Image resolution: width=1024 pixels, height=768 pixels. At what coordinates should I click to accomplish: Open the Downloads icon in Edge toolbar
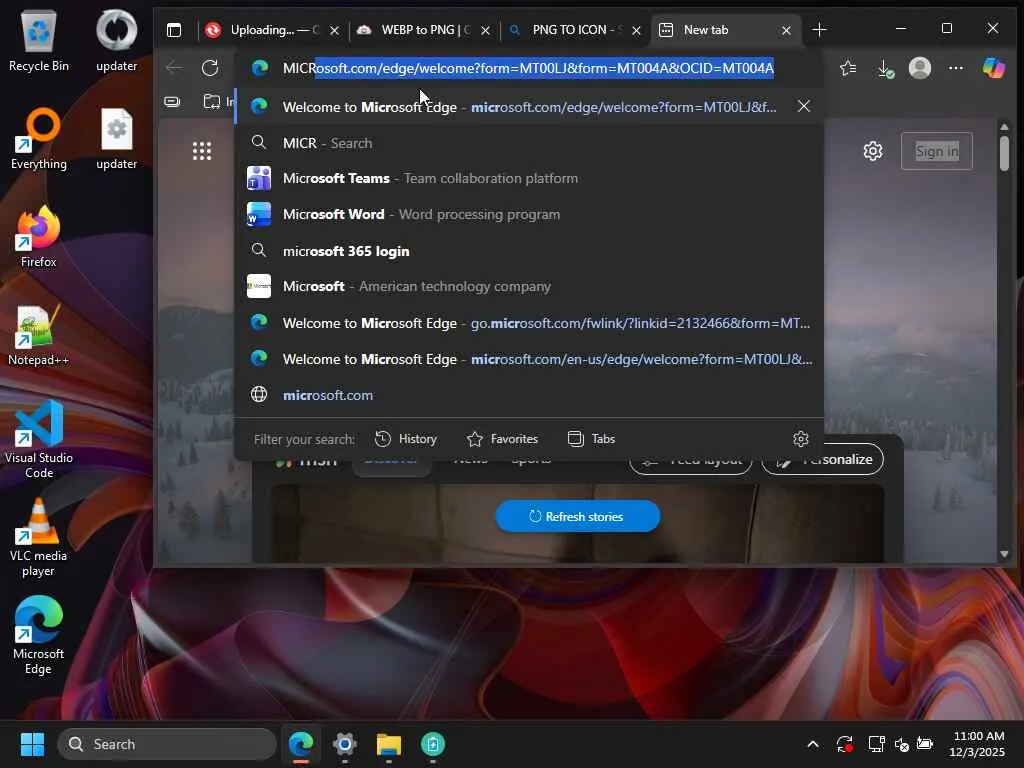click(884, 68)
